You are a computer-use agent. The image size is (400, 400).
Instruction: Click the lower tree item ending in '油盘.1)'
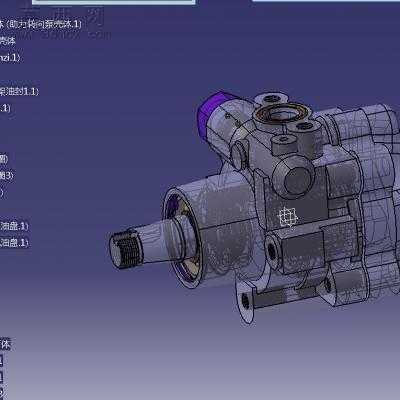click(x=14, y=242)
